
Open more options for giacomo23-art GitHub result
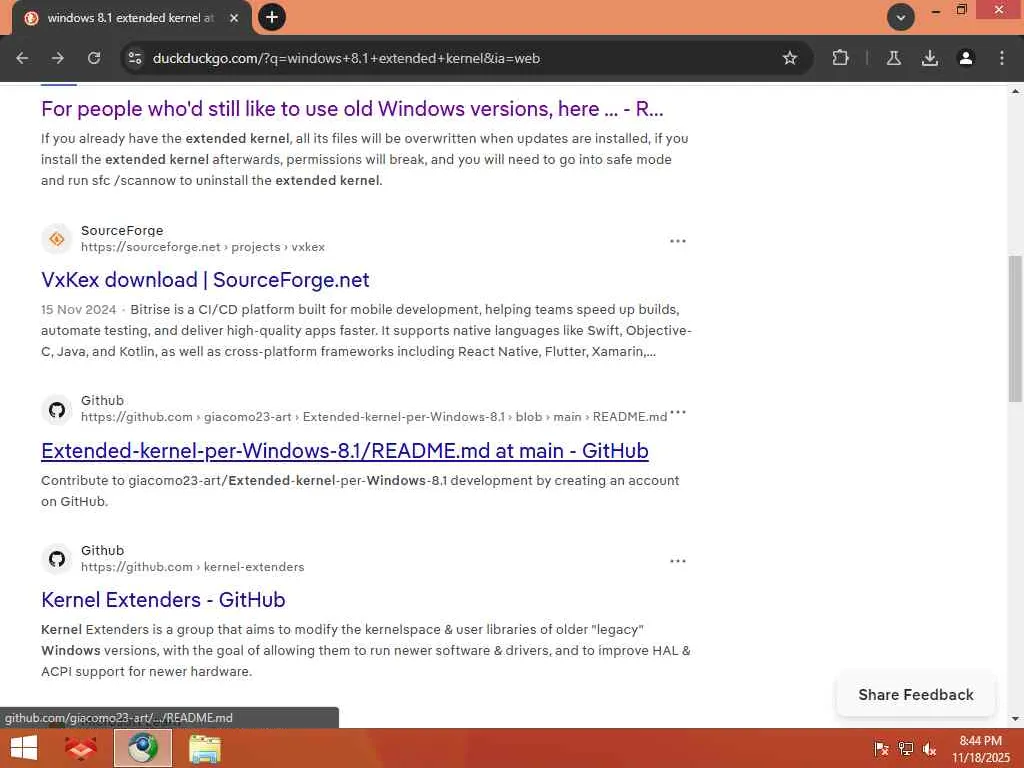point(678,412)
